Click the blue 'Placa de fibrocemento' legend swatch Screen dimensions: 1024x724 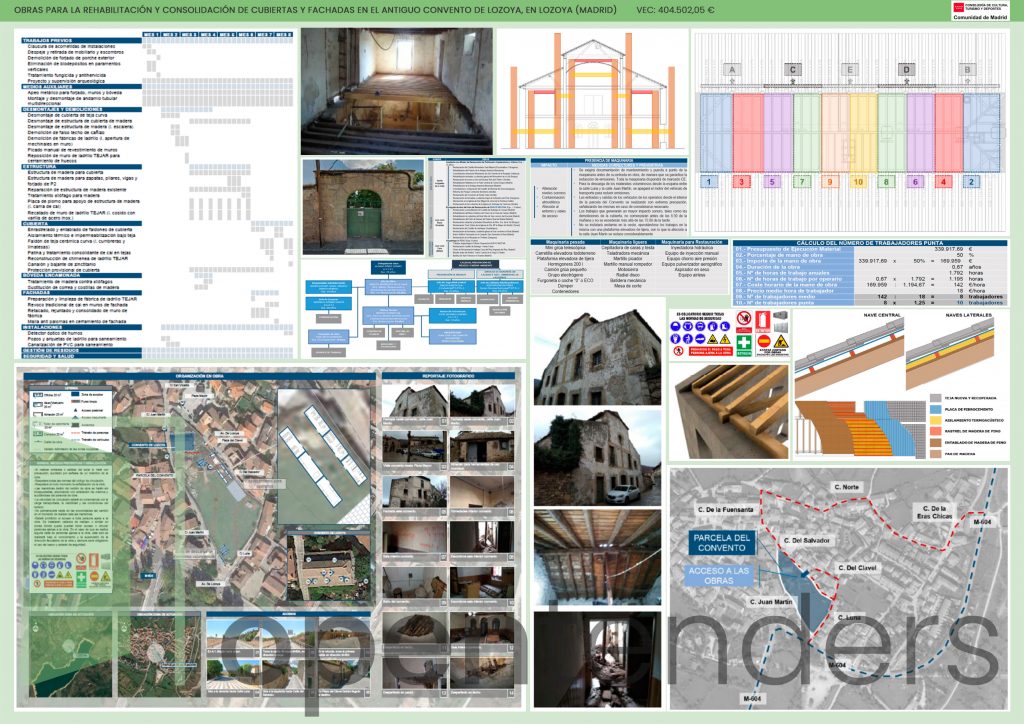pyautogui.click(x=936, y=409)
